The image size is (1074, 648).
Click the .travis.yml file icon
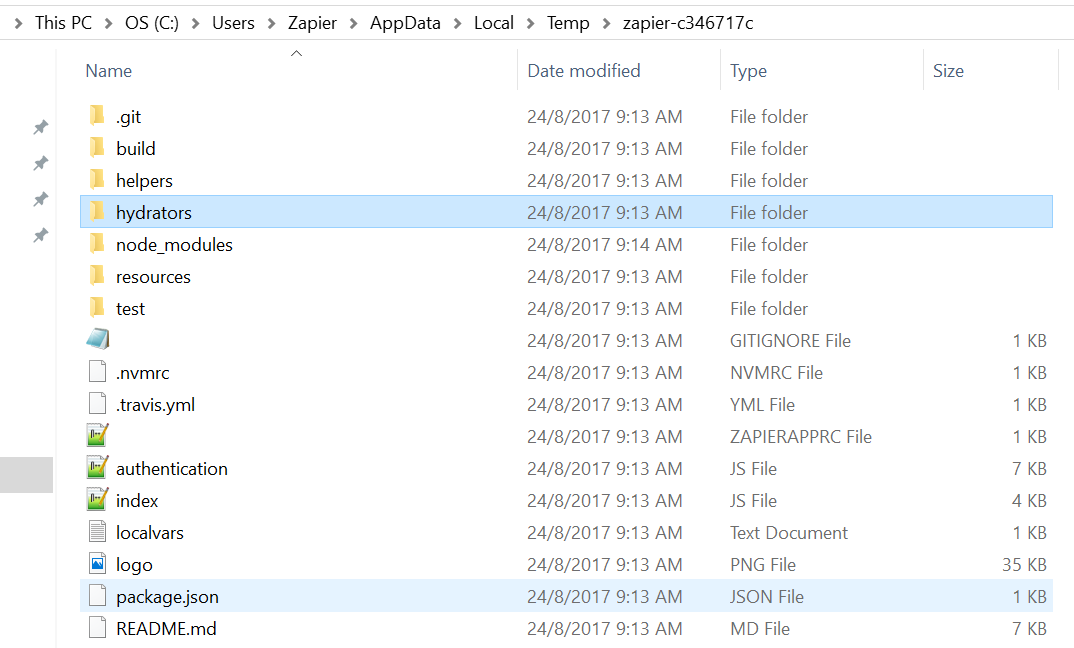[x=97, y=403]
